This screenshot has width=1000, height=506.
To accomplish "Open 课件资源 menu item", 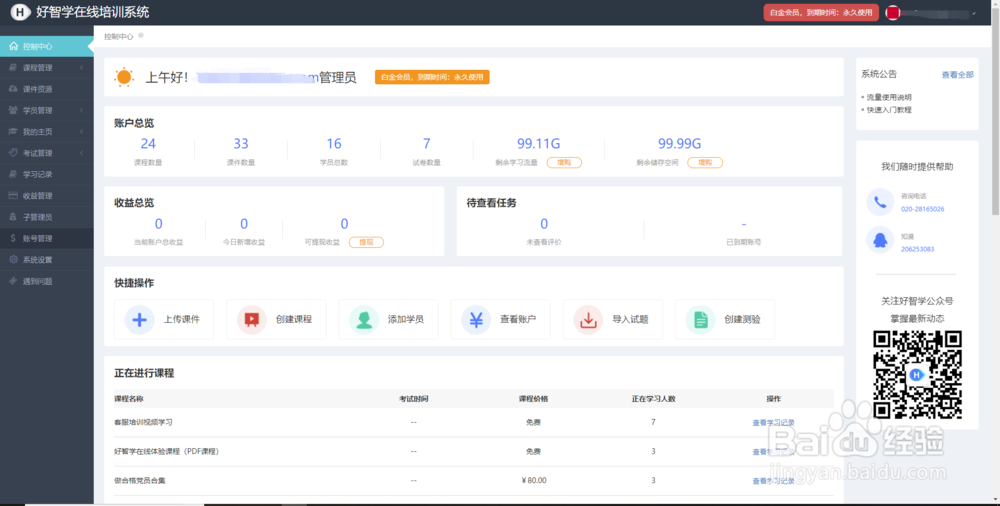I will [47, 89].
